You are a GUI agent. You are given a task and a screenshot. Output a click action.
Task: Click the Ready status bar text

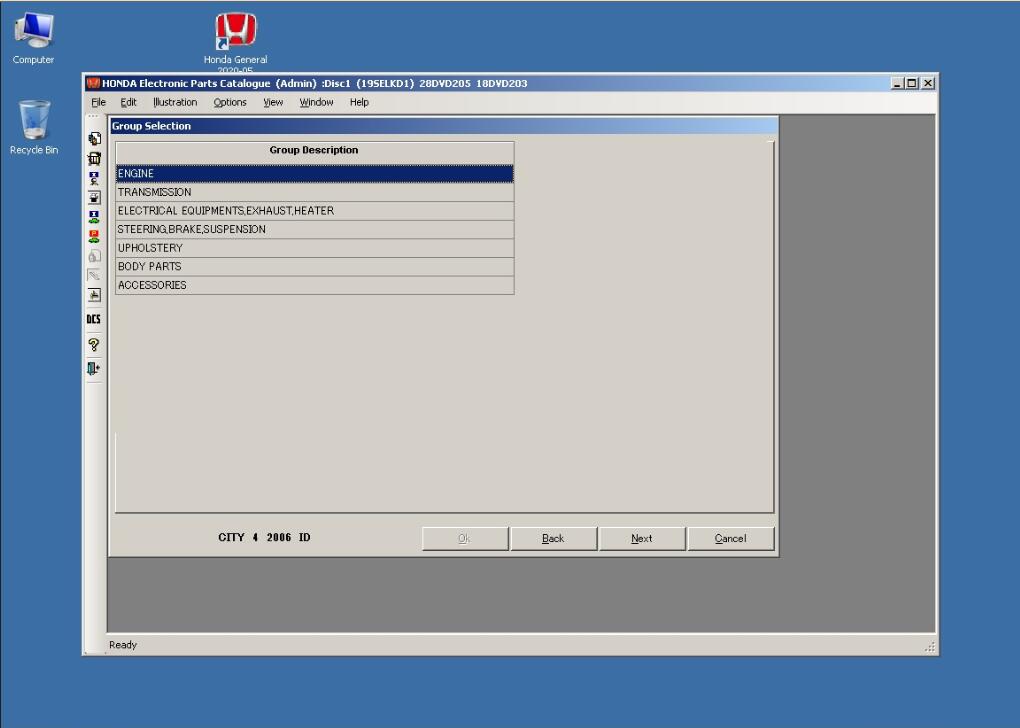[x=123, y=645]
